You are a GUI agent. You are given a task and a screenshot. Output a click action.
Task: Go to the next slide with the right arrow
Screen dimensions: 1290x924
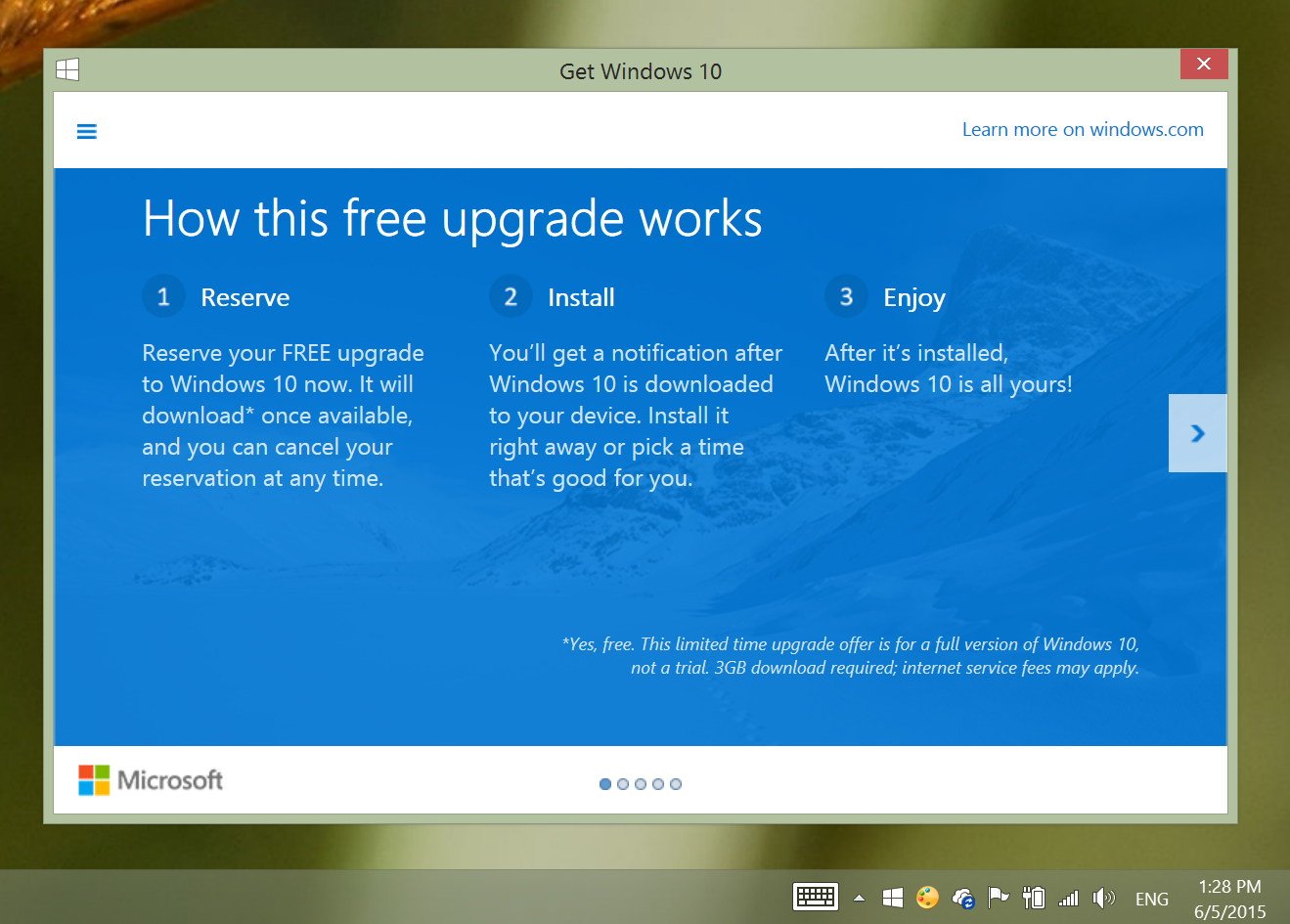1197,433
